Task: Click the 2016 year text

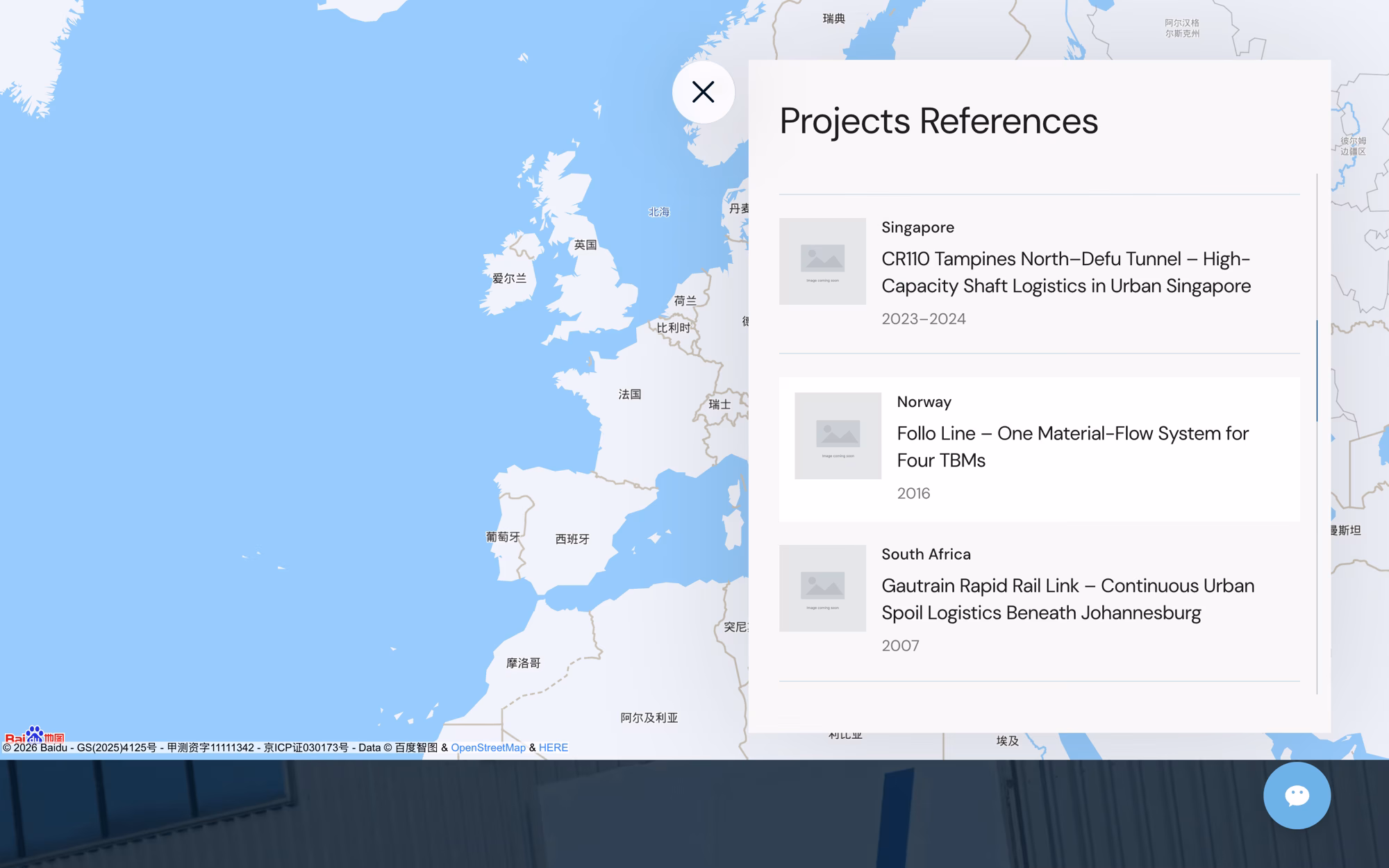Action: tap(913, 493)
